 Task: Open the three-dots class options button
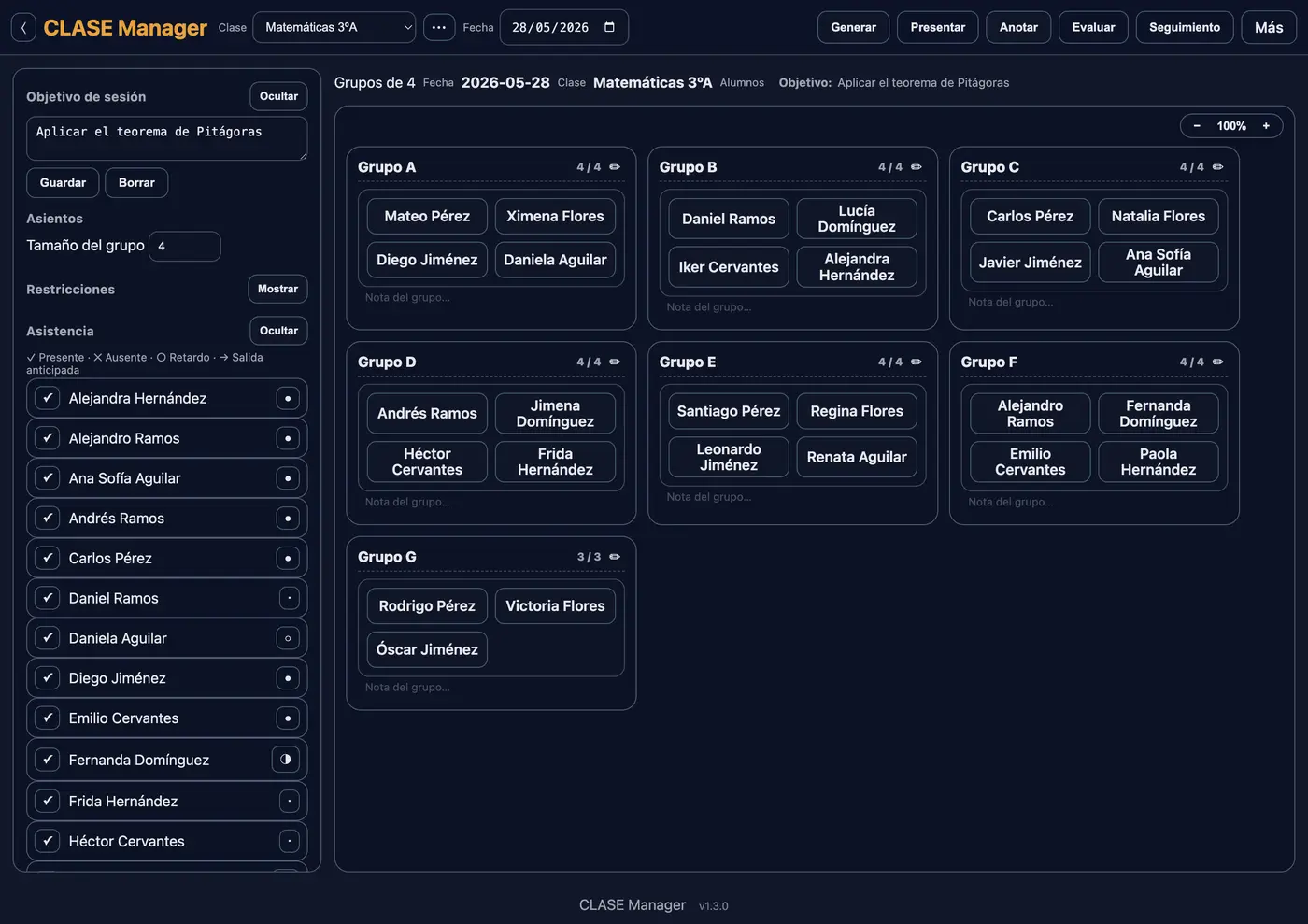(439, 27)
